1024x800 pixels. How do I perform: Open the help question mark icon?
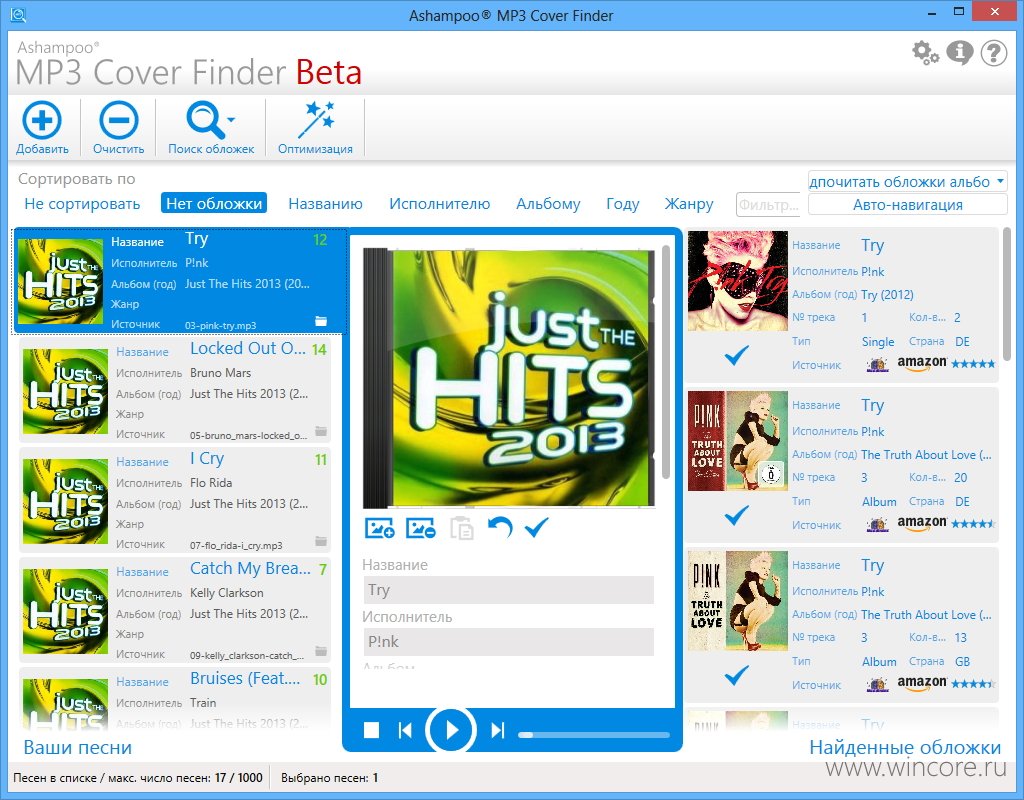(x=993, y=52)
